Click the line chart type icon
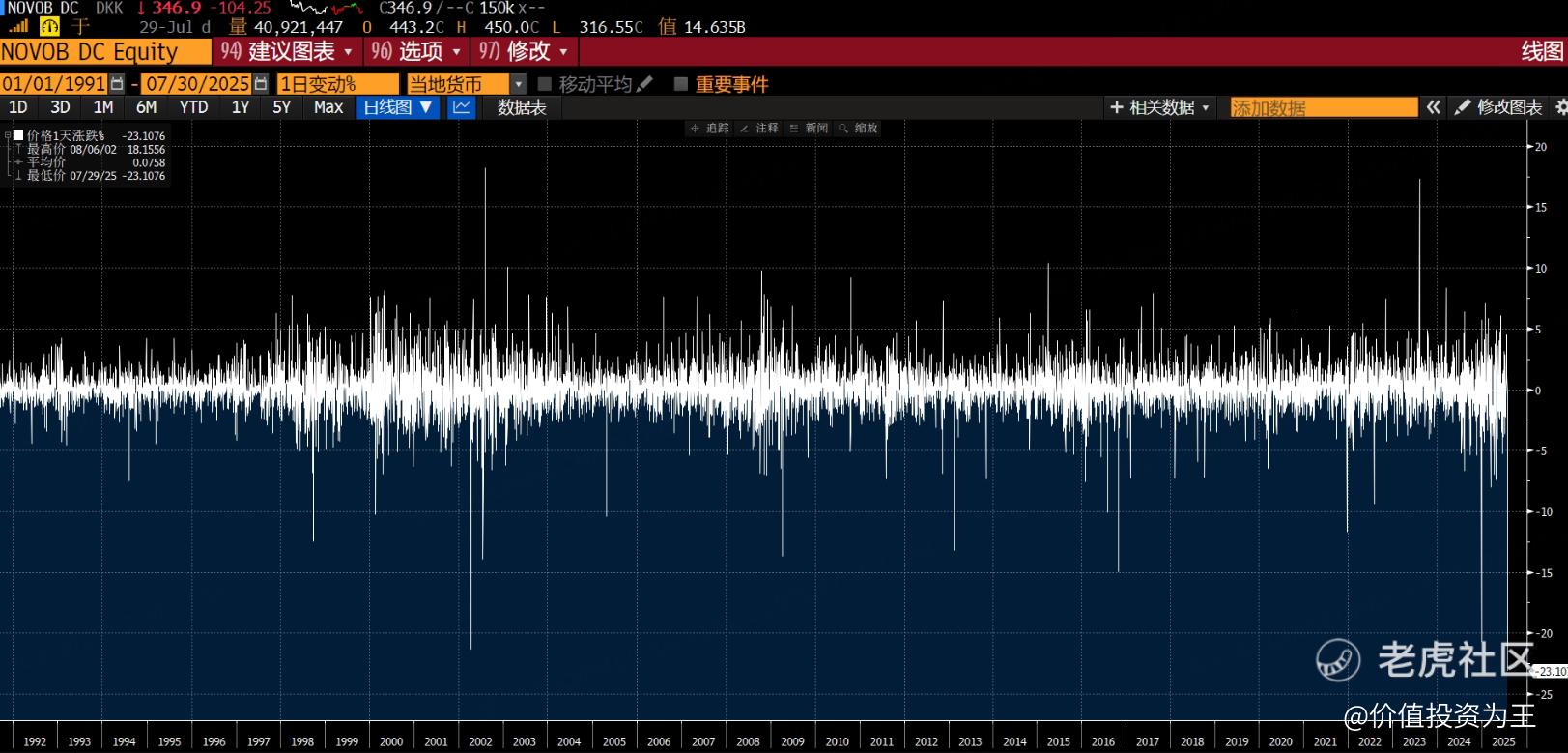 [462, 107]
